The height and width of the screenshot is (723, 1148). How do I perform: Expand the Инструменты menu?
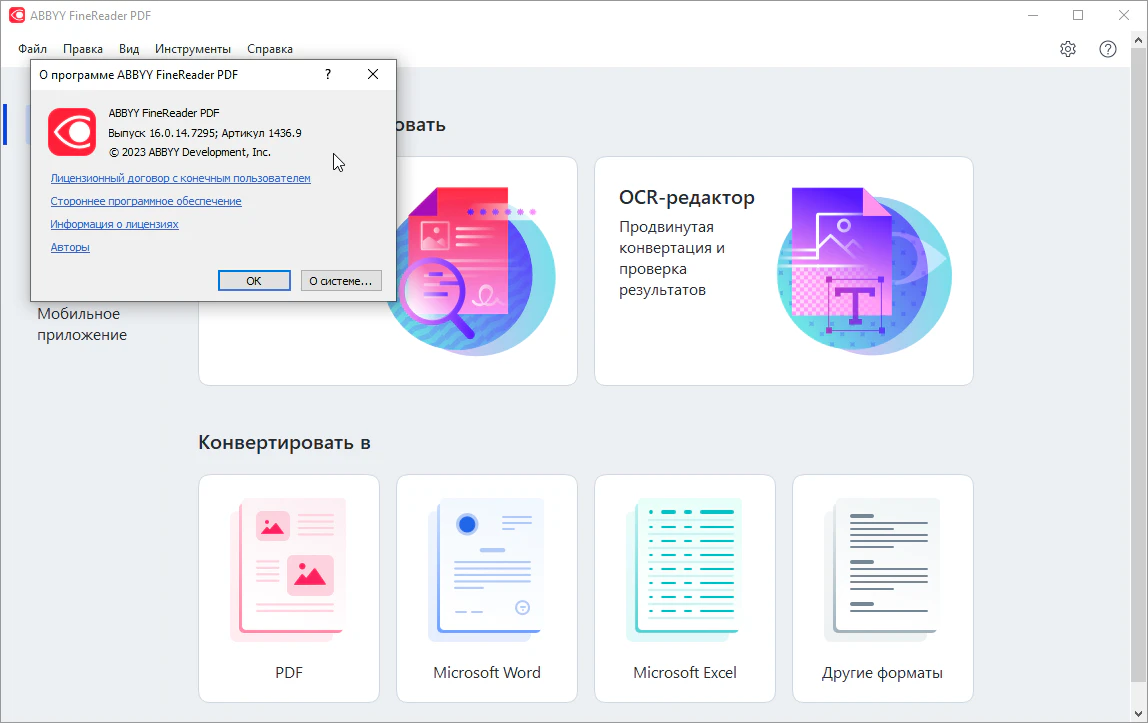tap(193, 49)
